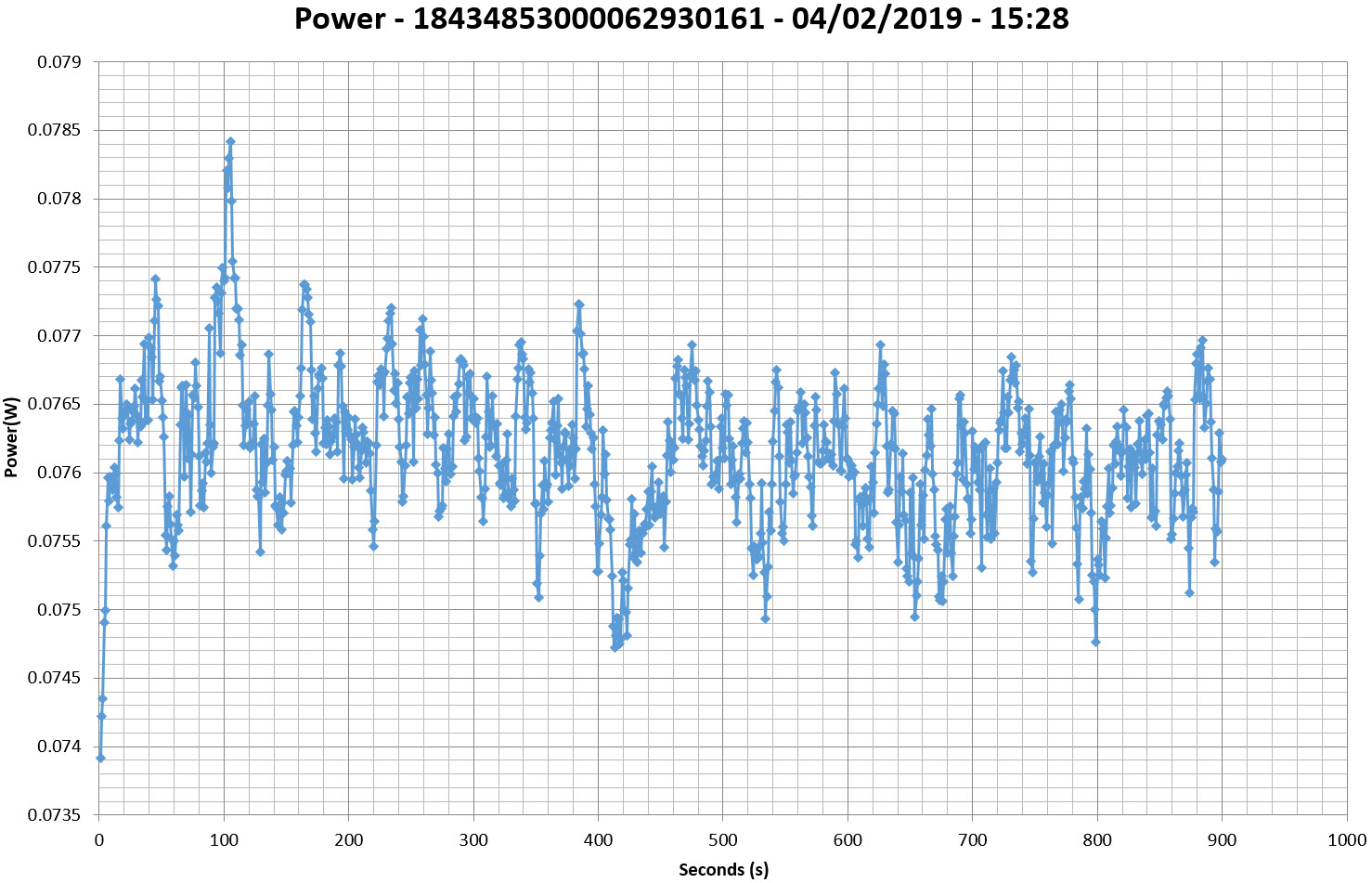Click the 0.079 label on the vertical axis
This screenshot has width=1372, height=883.
[58, 62]
